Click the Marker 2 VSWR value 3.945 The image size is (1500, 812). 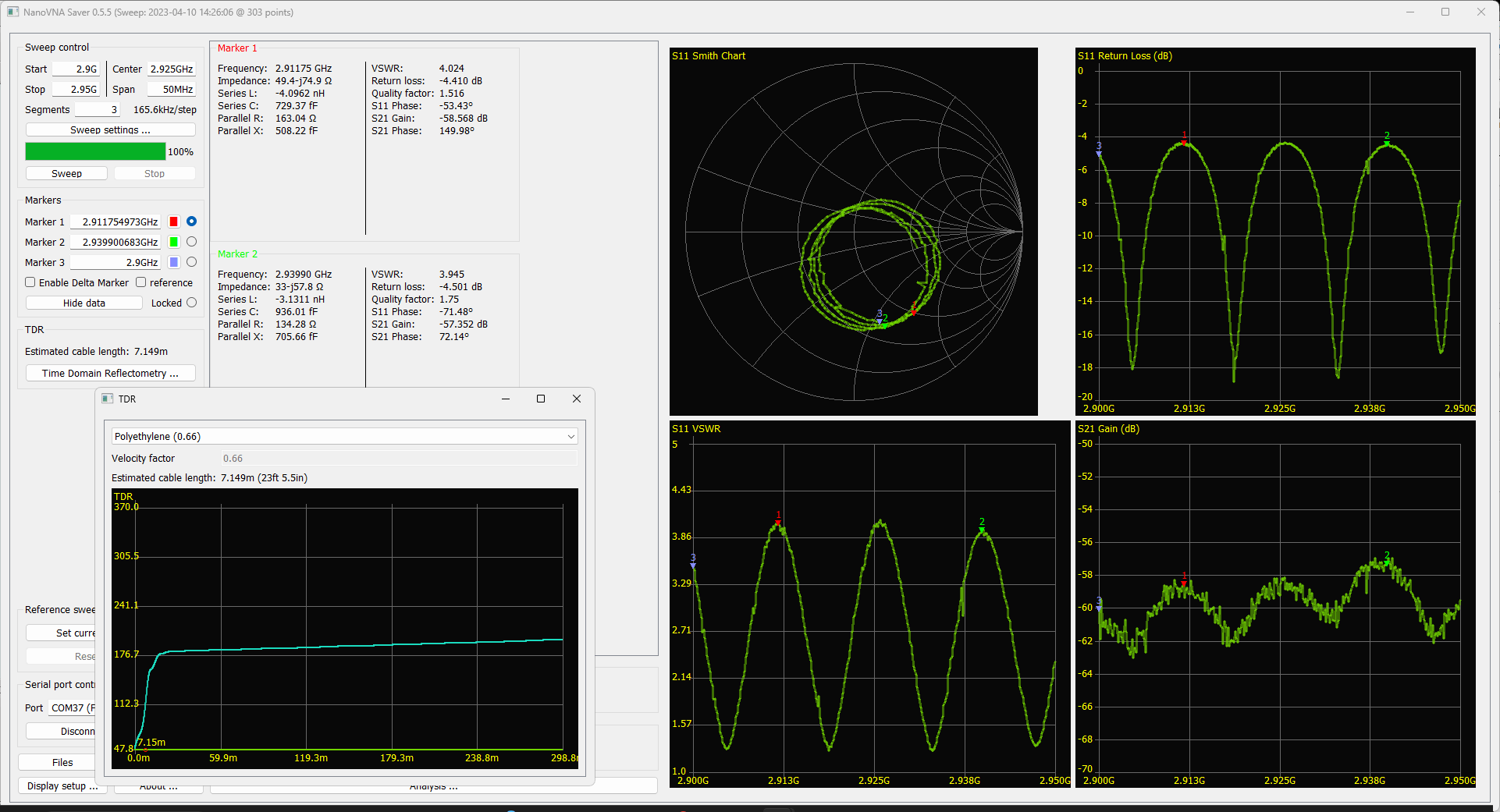coord(451,274)
